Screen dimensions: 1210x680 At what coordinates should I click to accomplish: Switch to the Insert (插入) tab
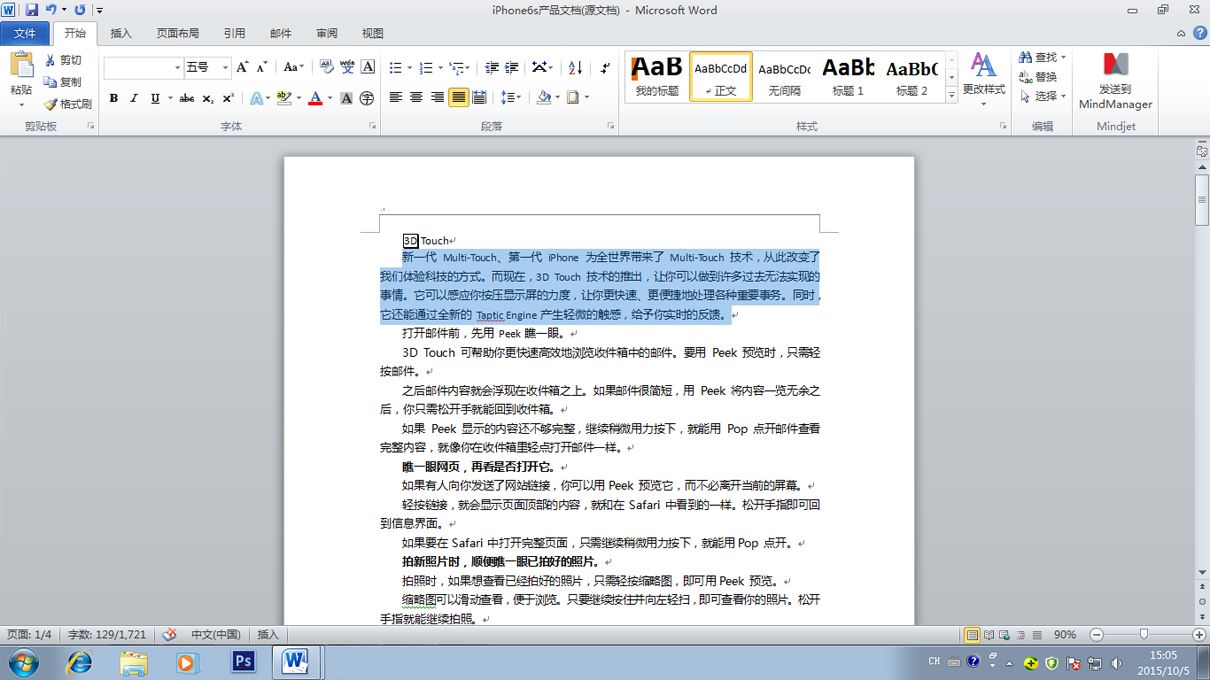[121, 33]
